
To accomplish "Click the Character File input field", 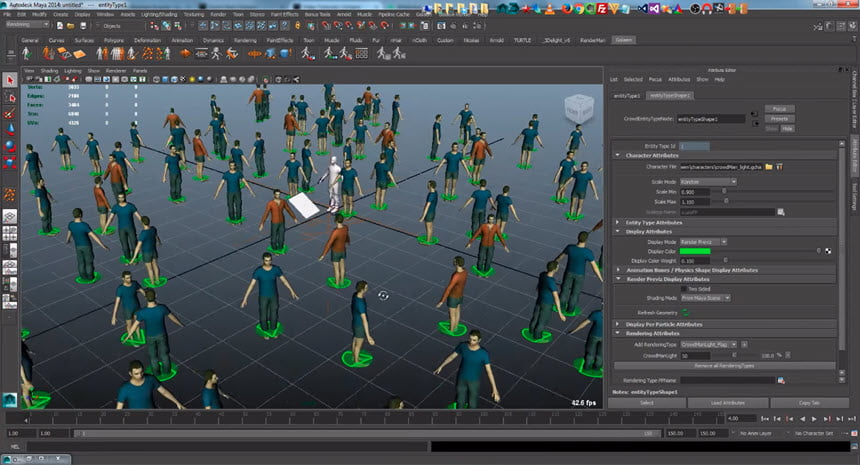I will pos(721,167).
